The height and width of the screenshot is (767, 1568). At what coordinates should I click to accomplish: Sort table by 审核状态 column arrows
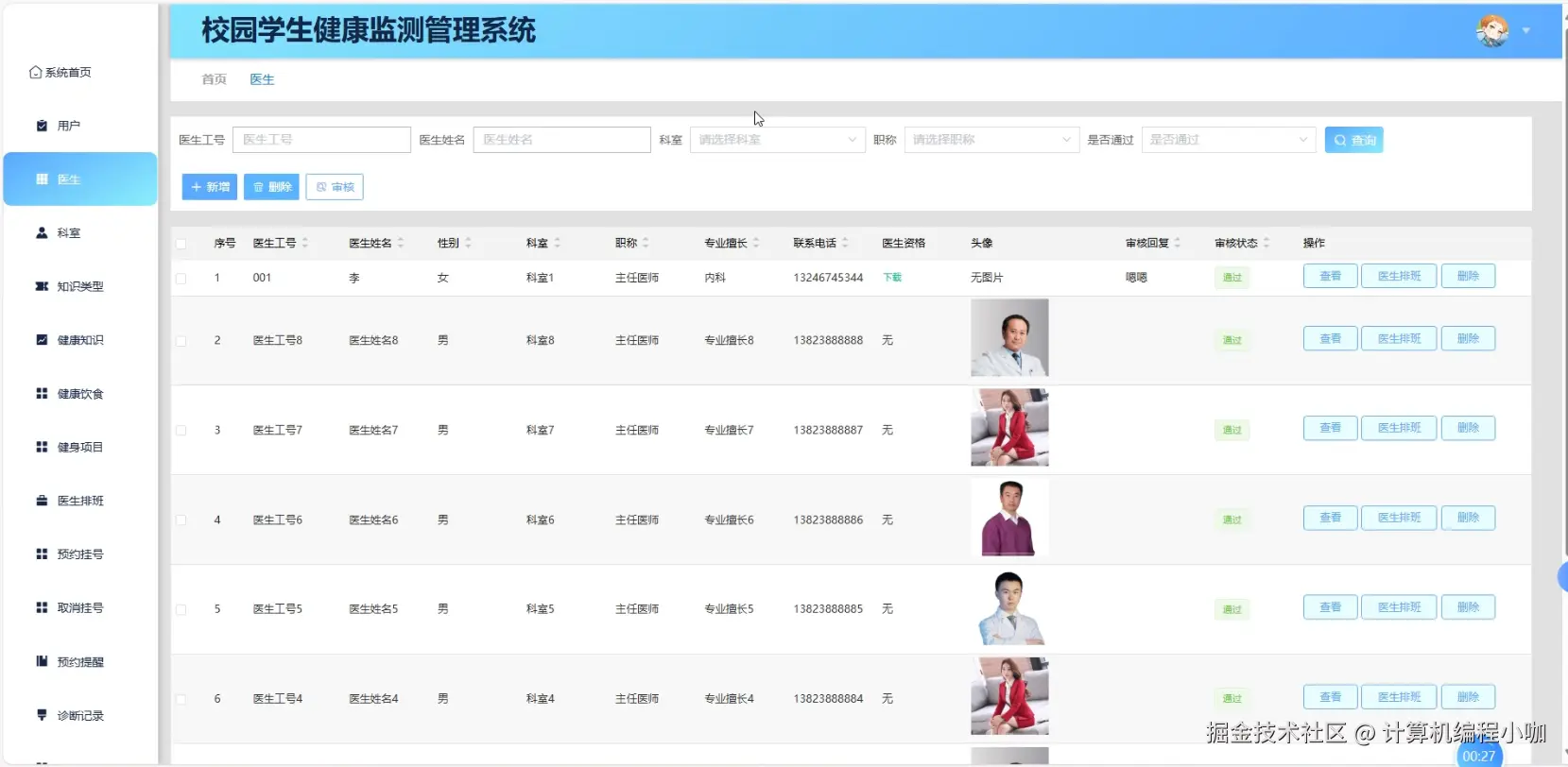pyautogui.click(x=1266, y=243)
